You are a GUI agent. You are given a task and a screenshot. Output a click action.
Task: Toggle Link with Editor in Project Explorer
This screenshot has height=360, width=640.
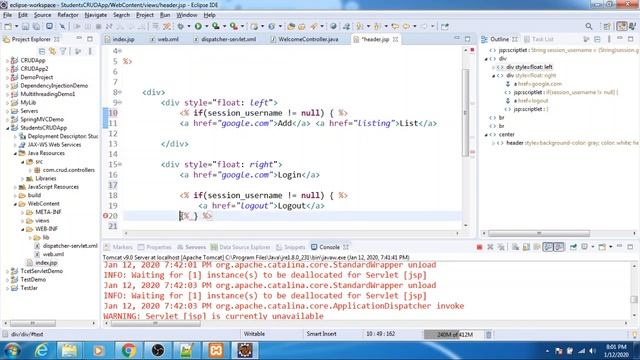(x=52, y=51)
